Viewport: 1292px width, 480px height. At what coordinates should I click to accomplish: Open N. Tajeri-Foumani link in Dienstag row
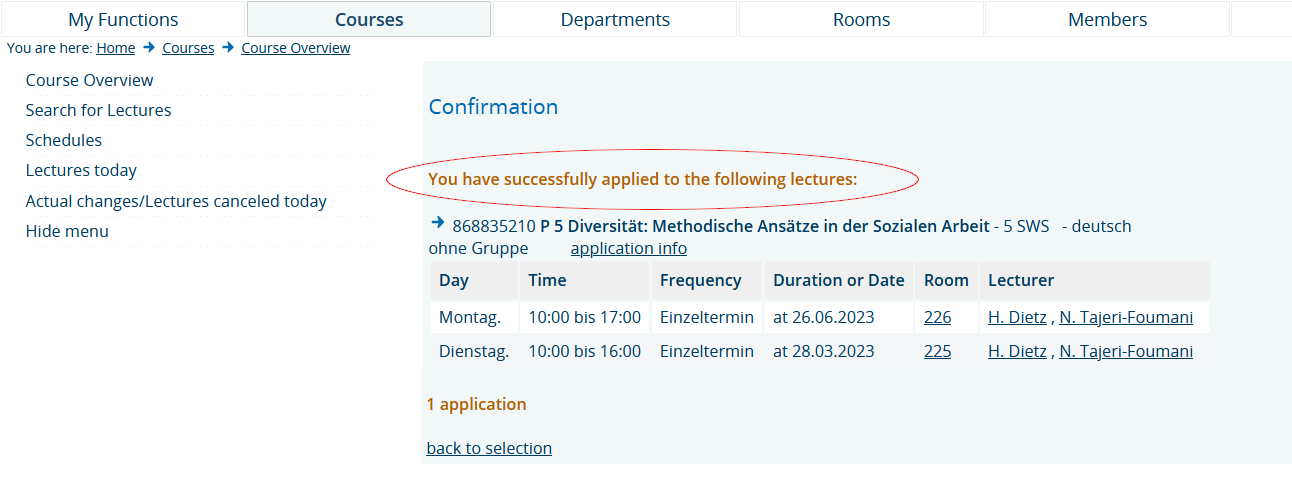point(1126,351)
